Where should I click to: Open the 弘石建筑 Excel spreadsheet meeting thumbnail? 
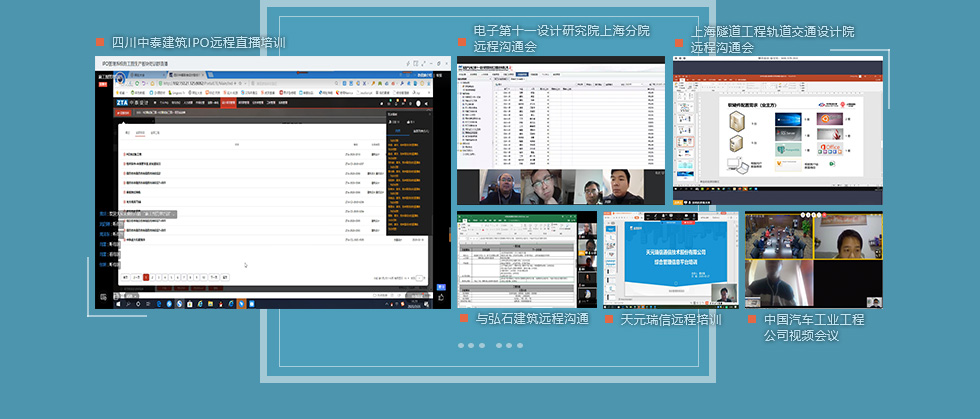click(x=527, y=258)
